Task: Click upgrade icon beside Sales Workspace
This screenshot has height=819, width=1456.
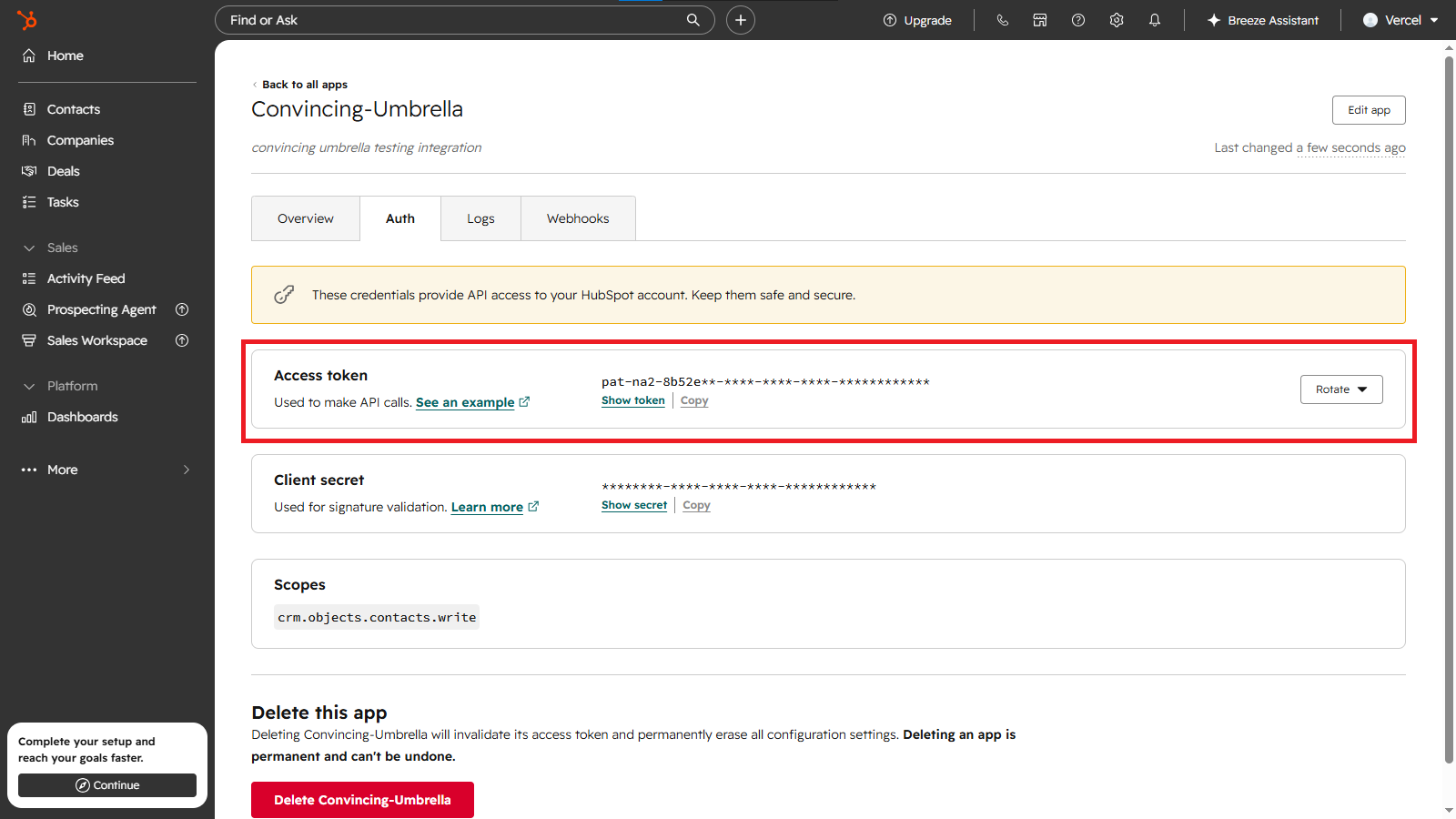Action: click(182, 340)
